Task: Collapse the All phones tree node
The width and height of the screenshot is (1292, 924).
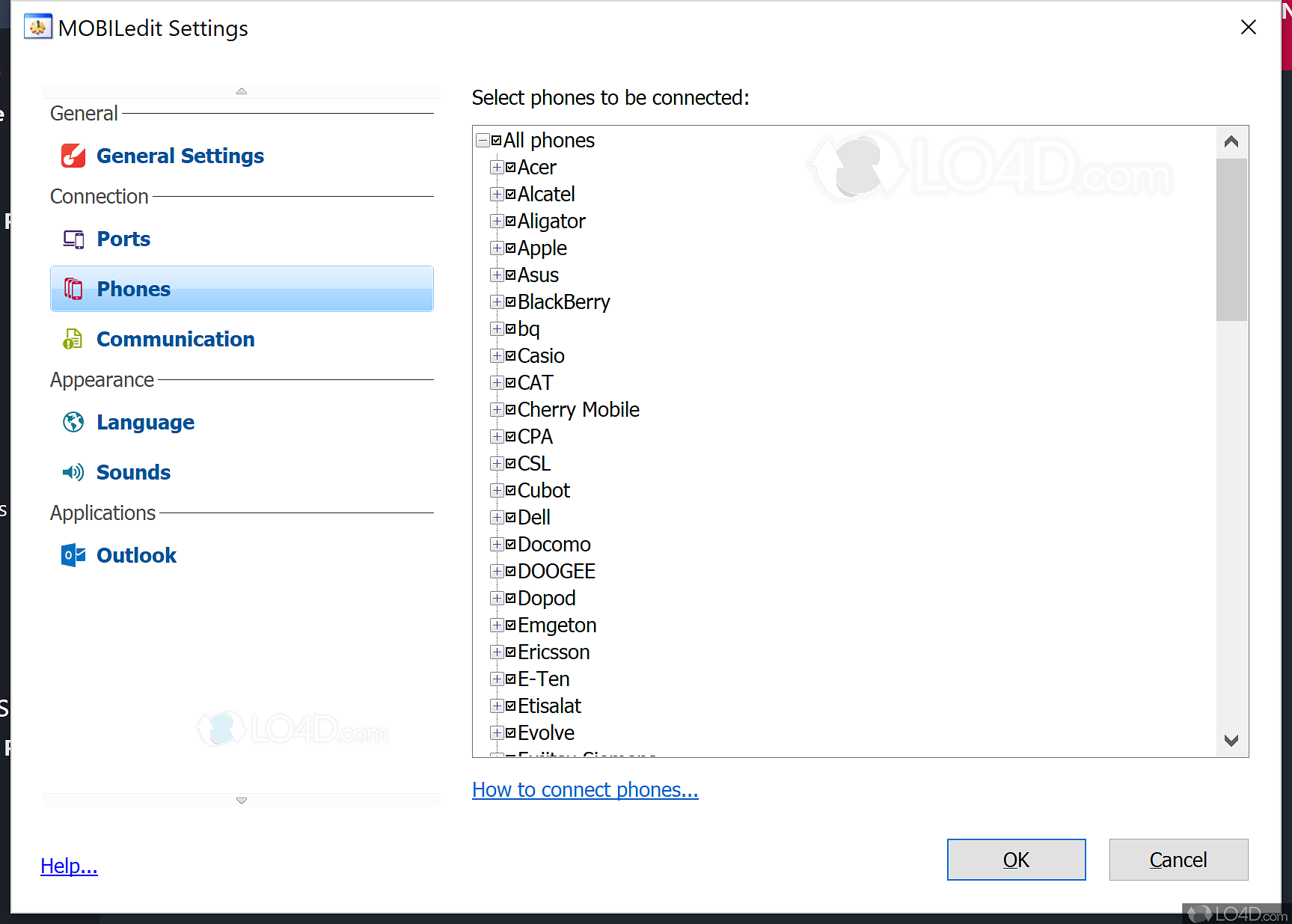Action: [483, 141]
